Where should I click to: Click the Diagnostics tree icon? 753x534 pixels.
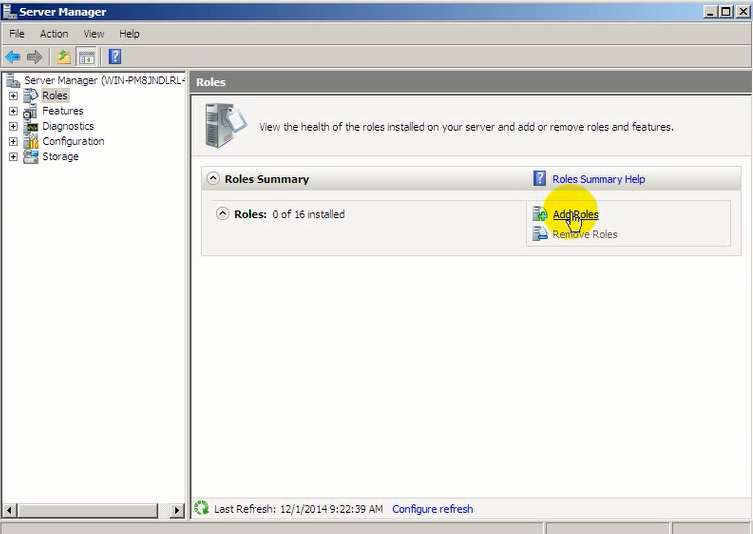[32, 127]
